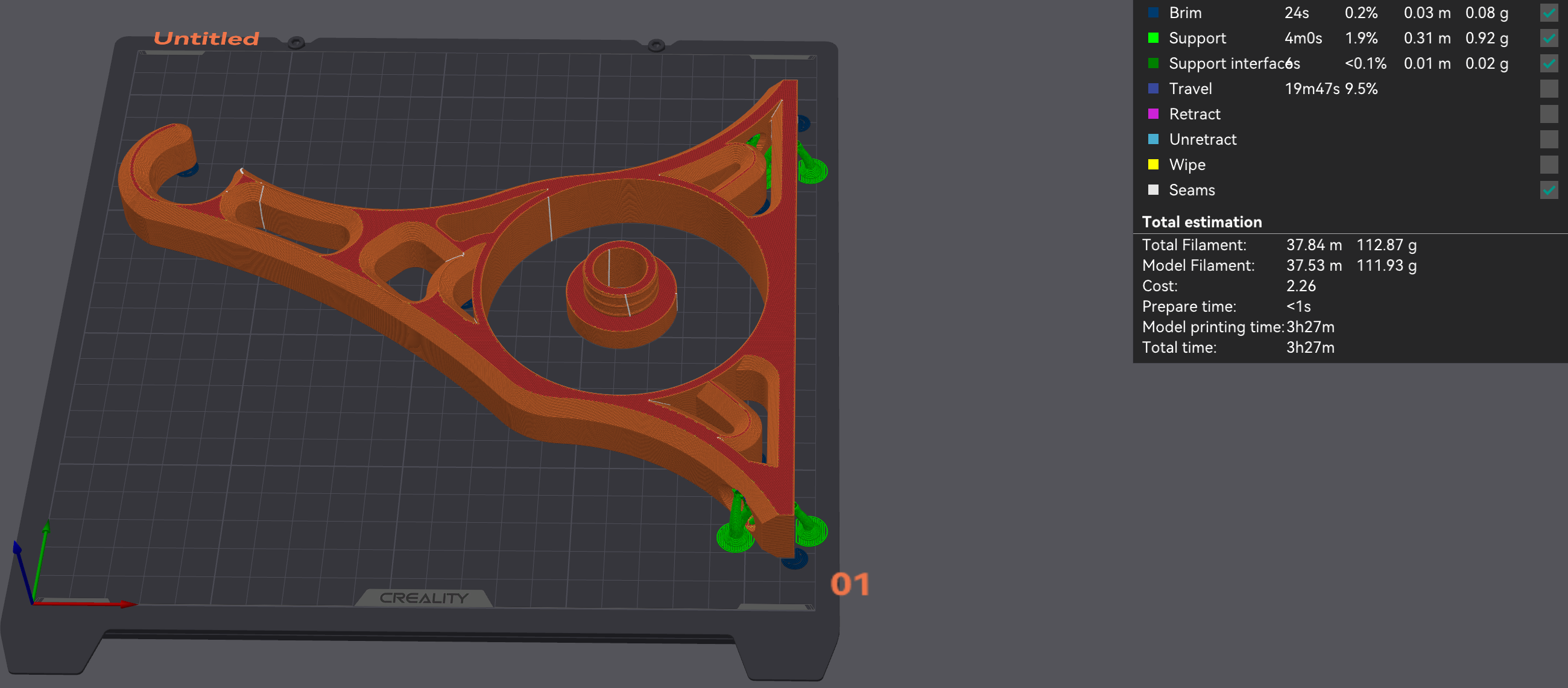Screen dimensions: 1568x688
Task: Enable the Wipe visibility checkbox
Action: coord(1549,165)
